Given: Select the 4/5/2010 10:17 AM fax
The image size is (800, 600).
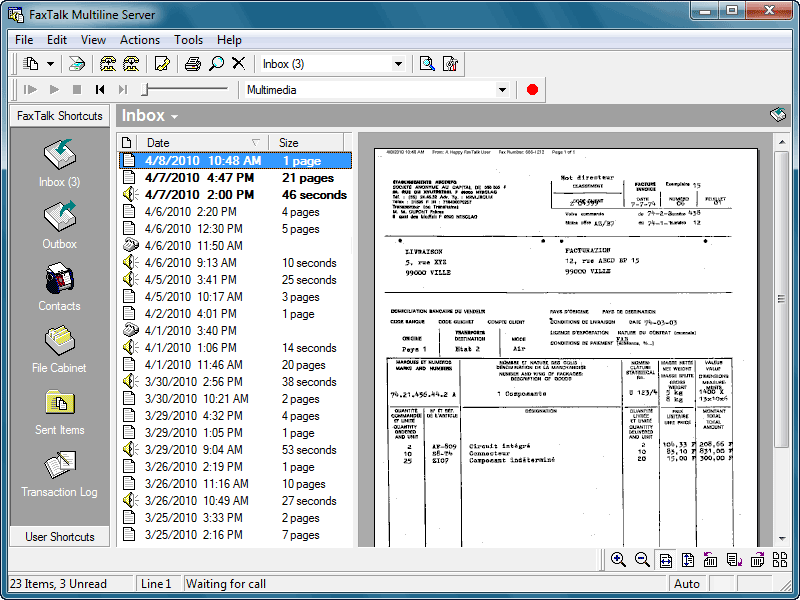Looking at the screenshot, I should coord(235,296).
